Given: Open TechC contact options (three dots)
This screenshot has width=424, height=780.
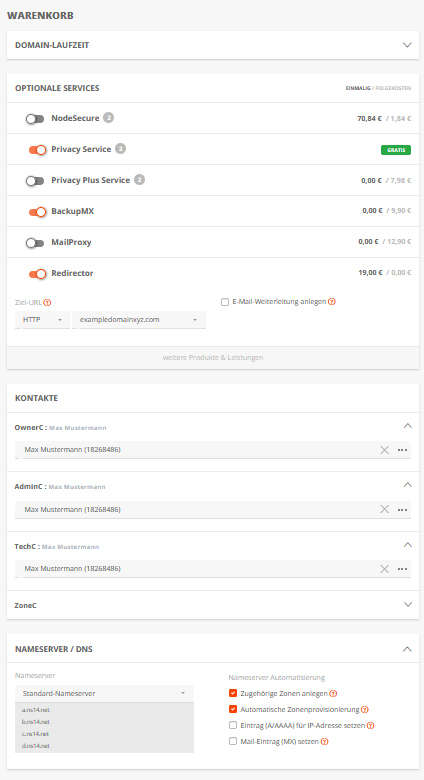Looking at the screenshot, I should point(403,569).
